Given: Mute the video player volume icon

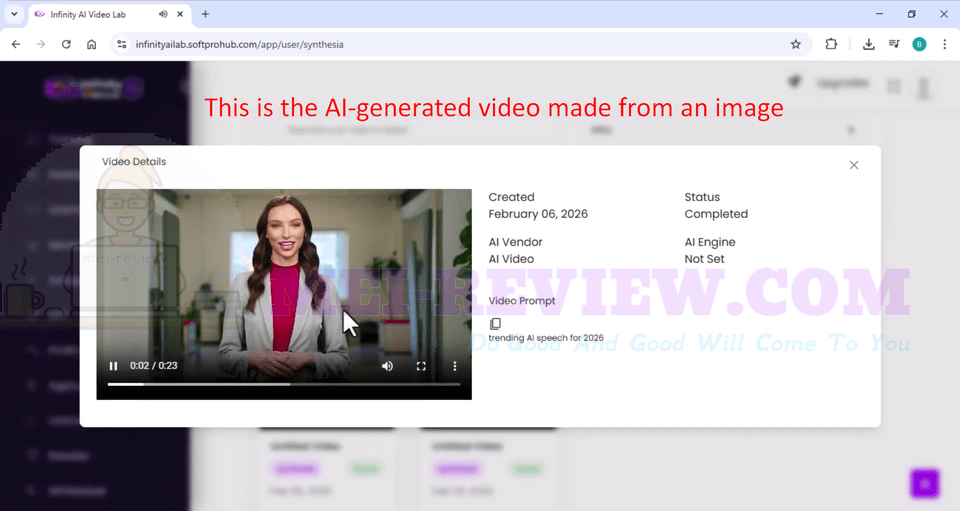Looking at the screenshot, I should pyautogui.click(x=388, y=366).
